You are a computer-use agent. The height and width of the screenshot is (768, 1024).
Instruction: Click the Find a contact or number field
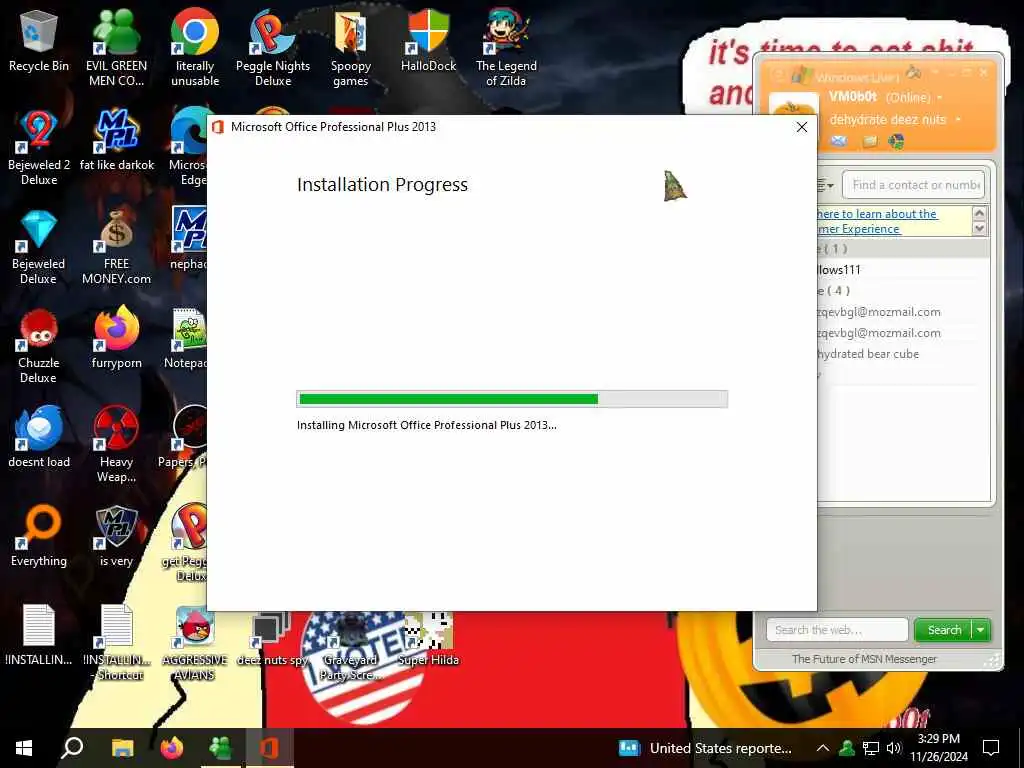913,185
